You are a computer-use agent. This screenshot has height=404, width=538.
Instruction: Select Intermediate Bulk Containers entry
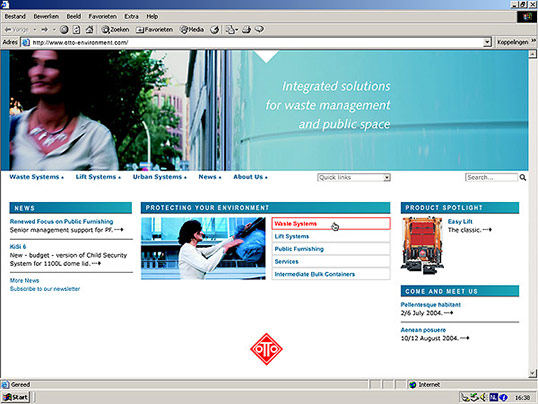point(331,274)
